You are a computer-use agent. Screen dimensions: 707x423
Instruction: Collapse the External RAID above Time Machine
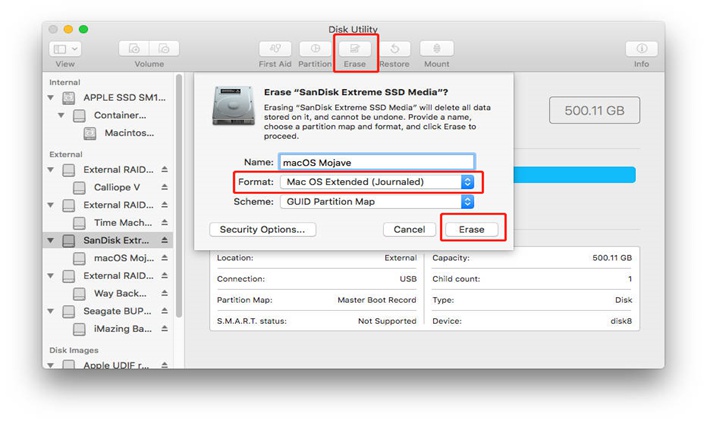(x=51, y=205)
